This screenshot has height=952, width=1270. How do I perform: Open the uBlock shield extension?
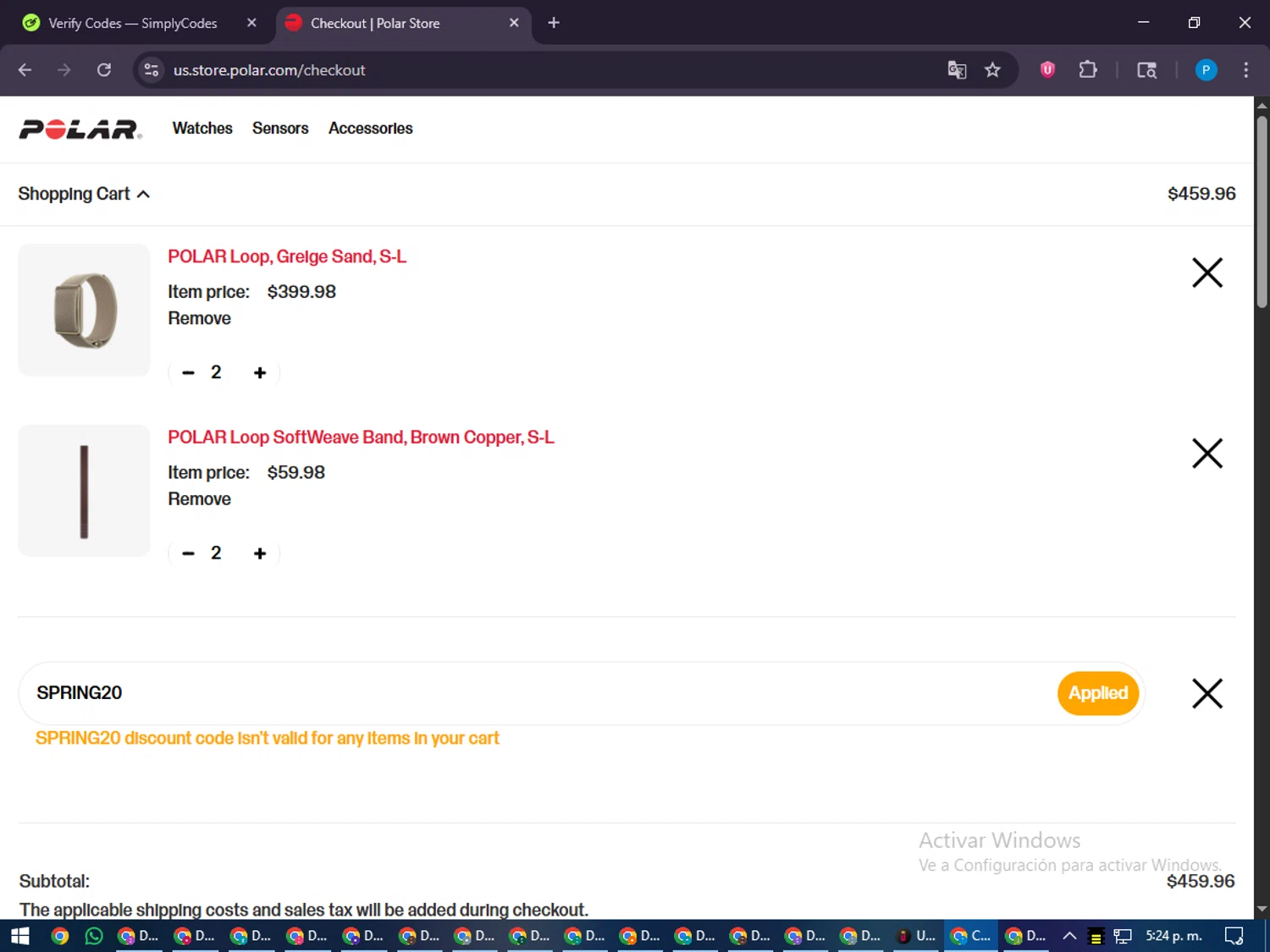(1047, 69)
